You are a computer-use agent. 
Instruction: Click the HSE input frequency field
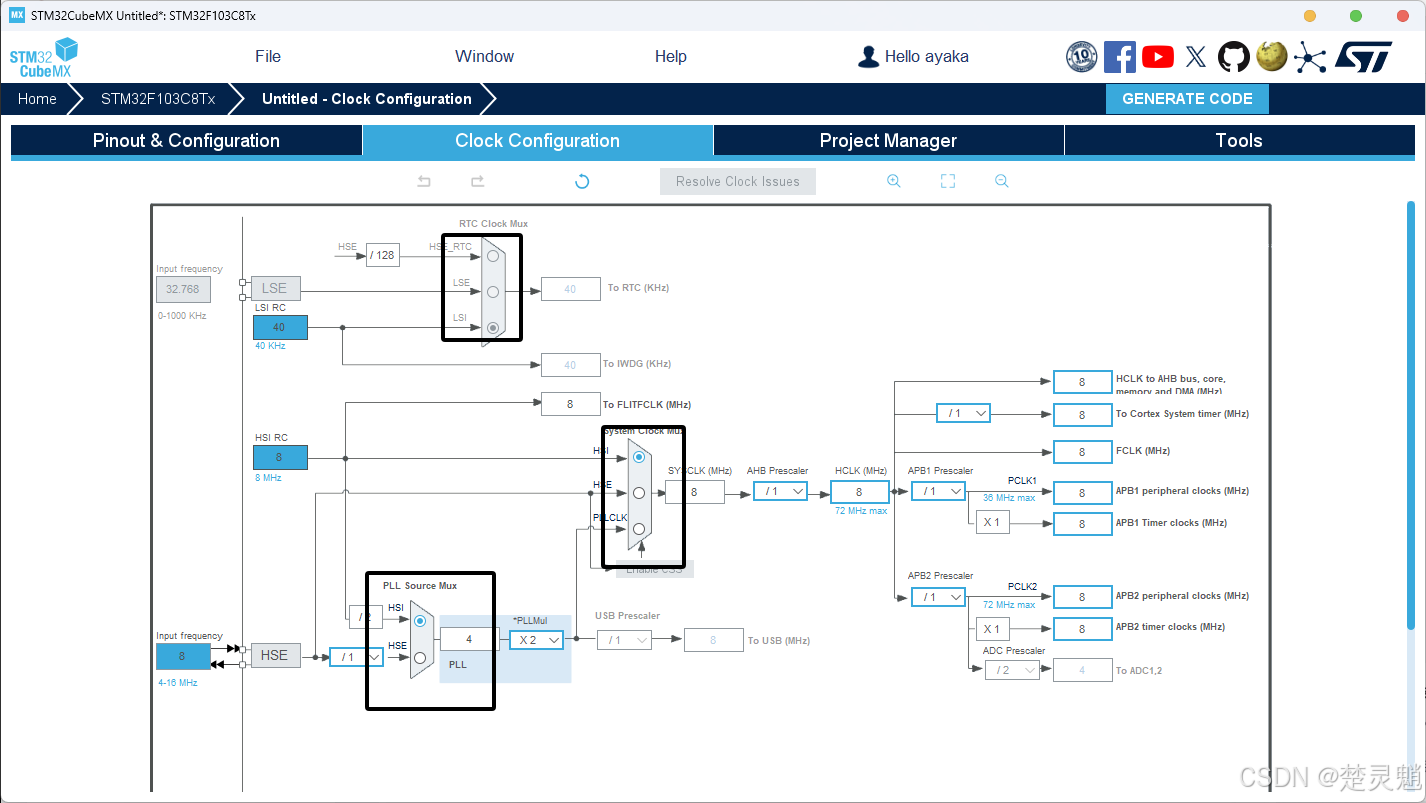point(183,656)
